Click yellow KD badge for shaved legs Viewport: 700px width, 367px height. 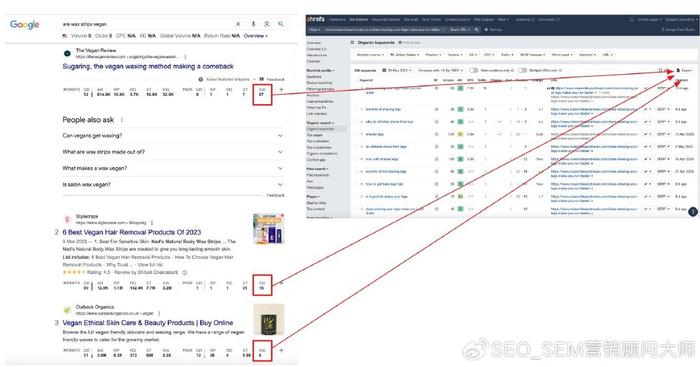460,134
